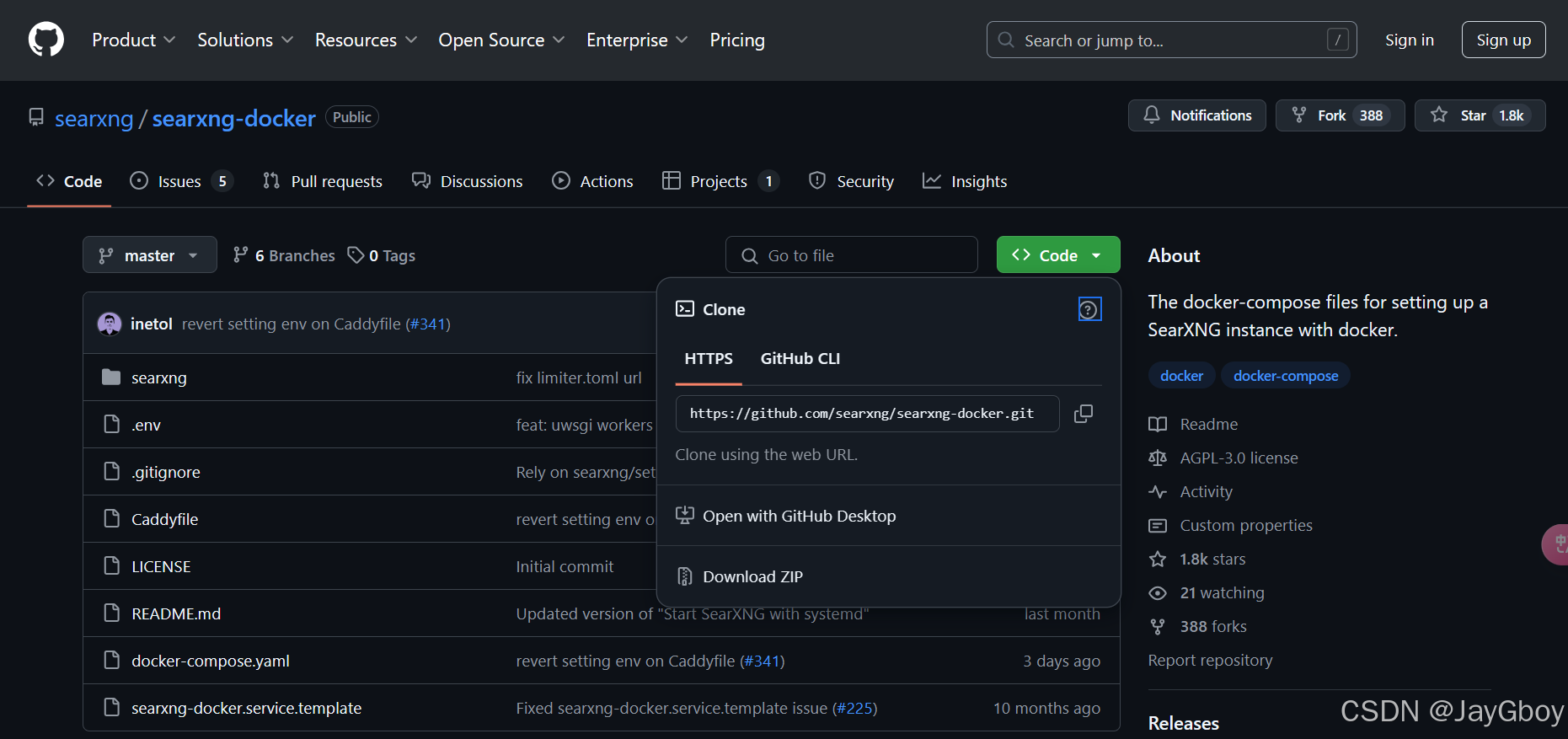The width and height of the screenshot is (1568, 739).
Task: Open the master branch selector
Action: point(149,255)
